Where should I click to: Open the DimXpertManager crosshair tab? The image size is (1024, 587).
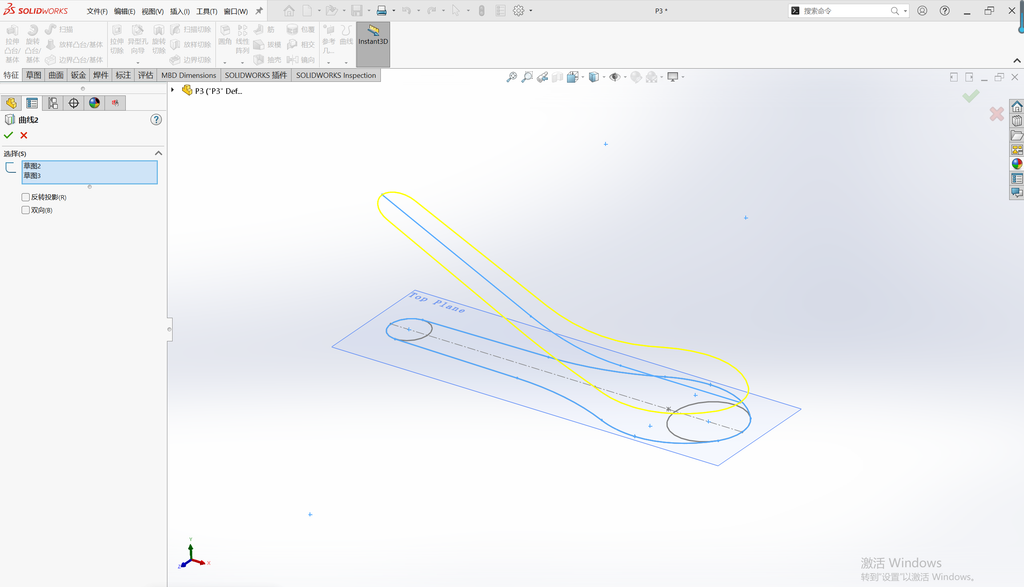click(x=74, y=103)
